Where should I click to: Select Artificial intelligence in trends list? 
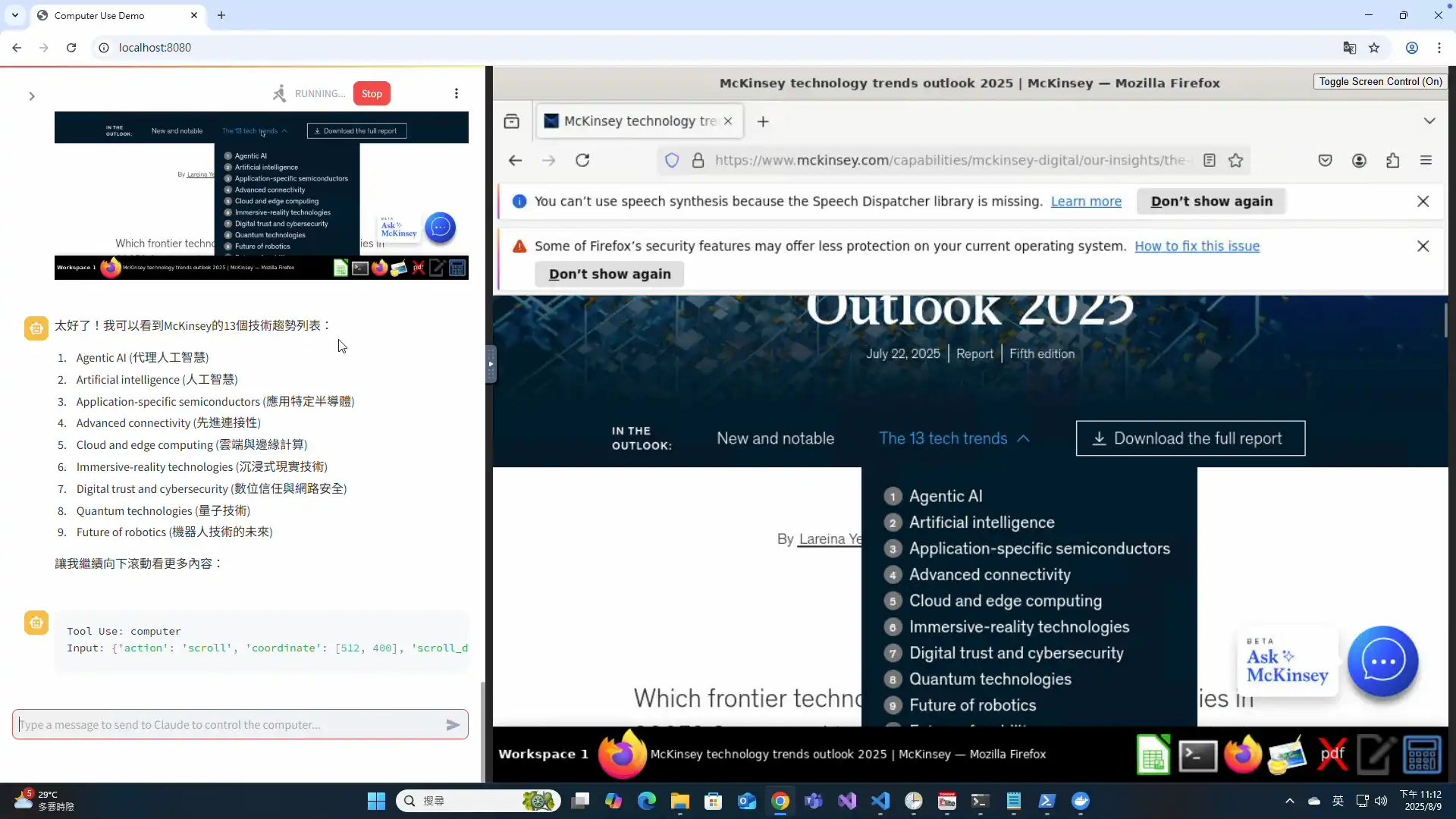(x=981, y=522)
